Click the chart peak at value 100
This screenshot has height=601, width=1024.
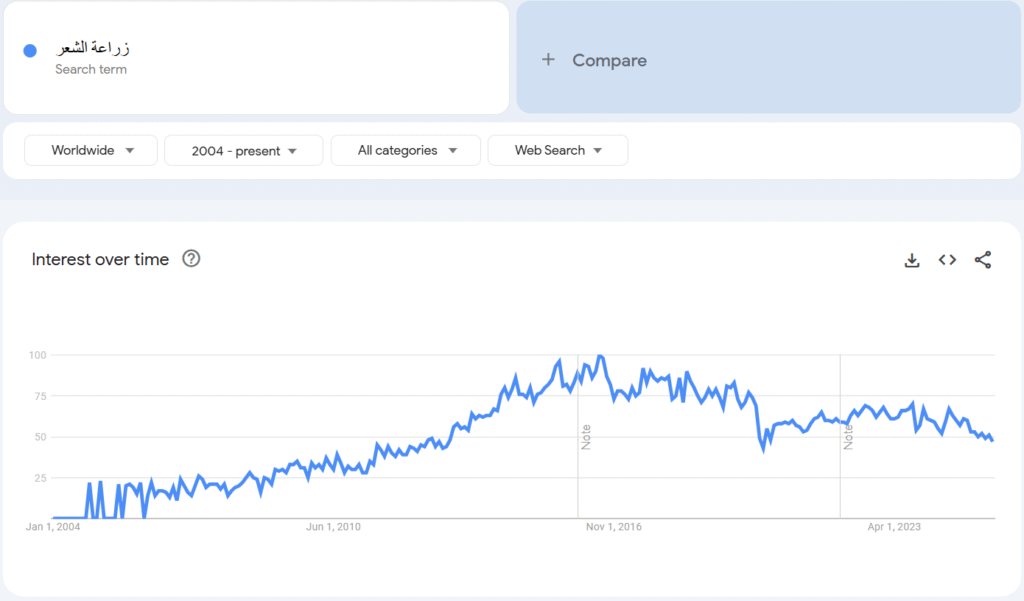[601, 357]
